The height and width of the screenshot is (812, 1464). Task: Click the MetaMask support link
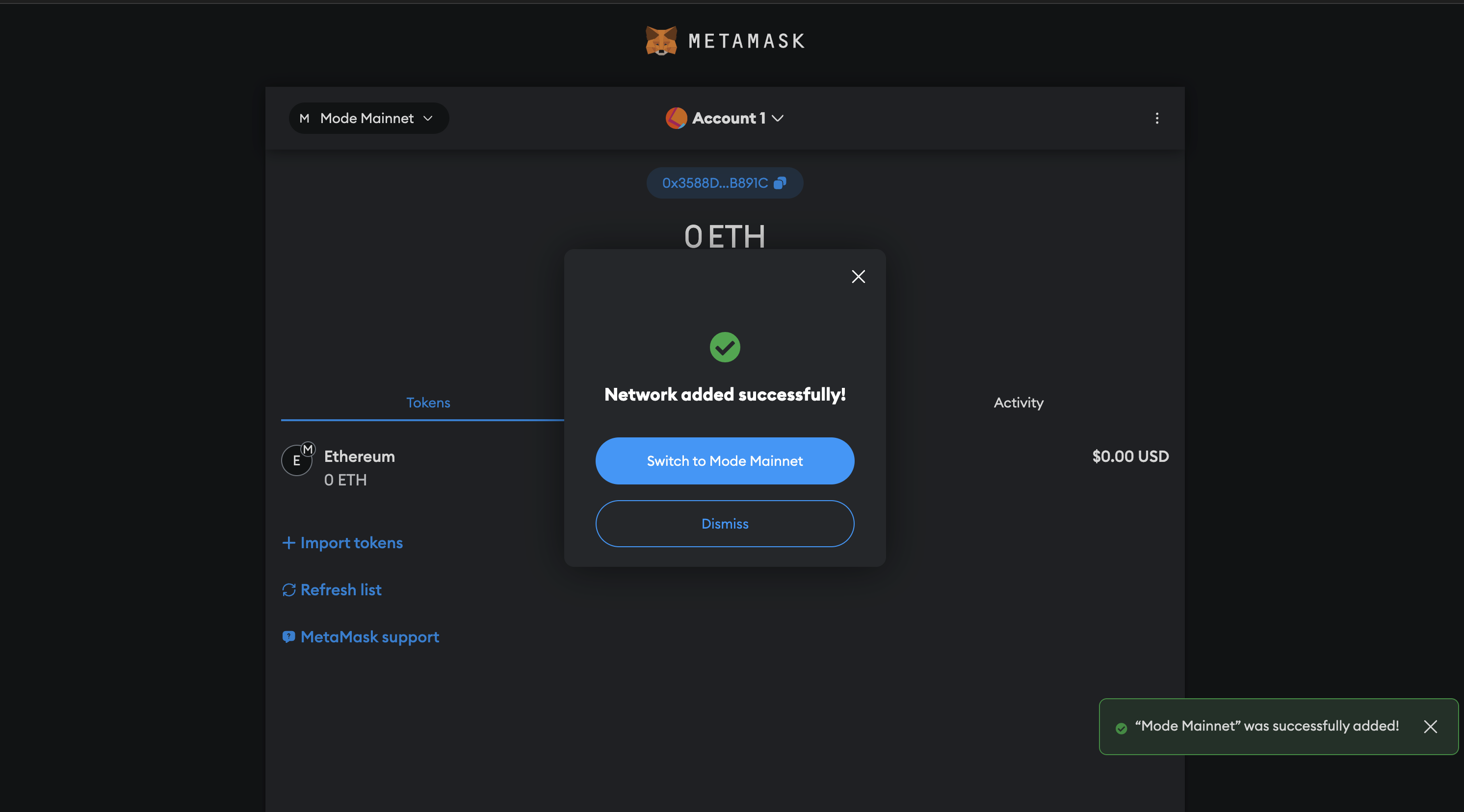point(370,636)
